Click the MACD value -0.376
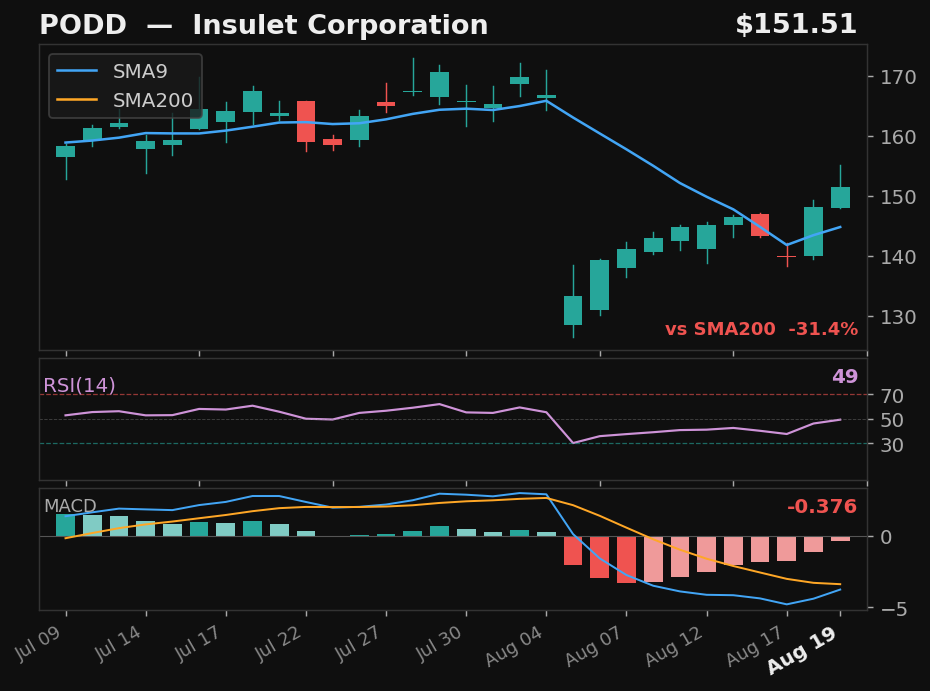 pyautogui.click(x=821, y=507)
